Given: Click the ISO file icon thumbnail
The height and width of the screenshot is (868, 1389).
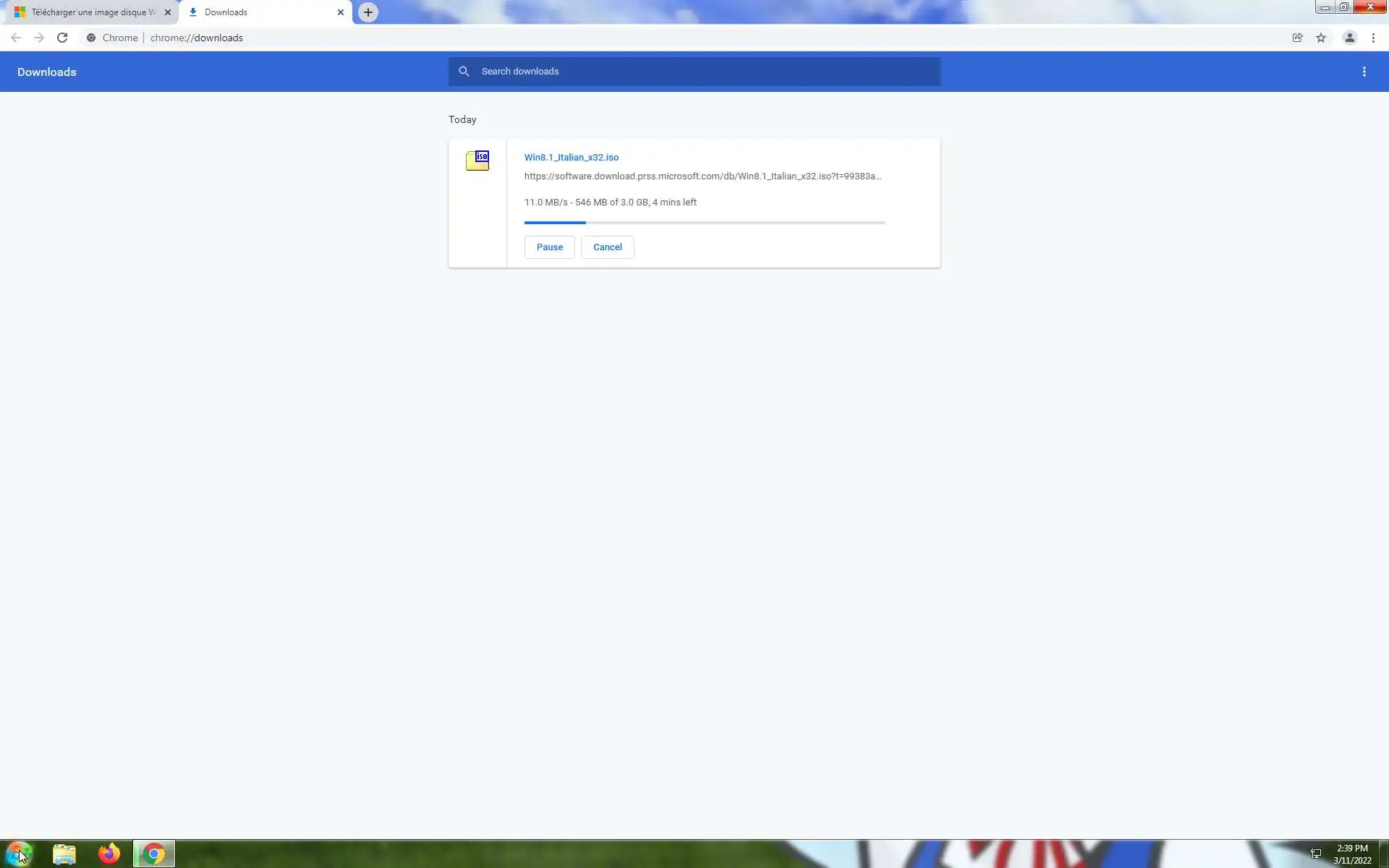Looking at the screenshot, I should pos(477,161).
